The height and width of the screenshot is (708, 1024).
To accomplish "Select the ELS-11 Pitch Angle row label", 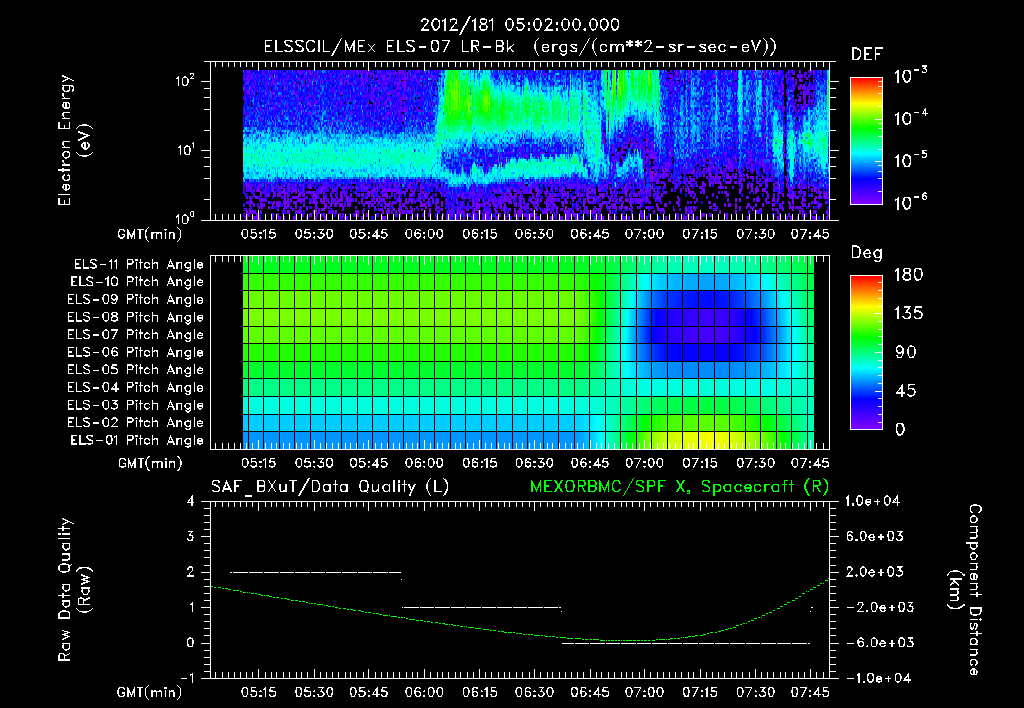I will coord(138,265).
